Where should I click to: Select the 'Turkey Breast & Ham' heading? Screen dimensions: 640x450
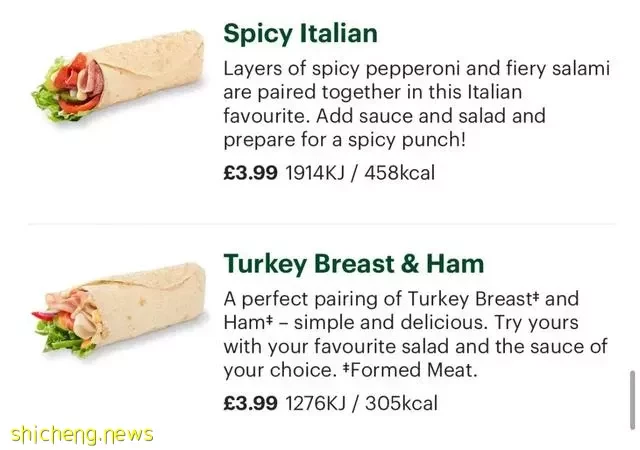[354, 264]
